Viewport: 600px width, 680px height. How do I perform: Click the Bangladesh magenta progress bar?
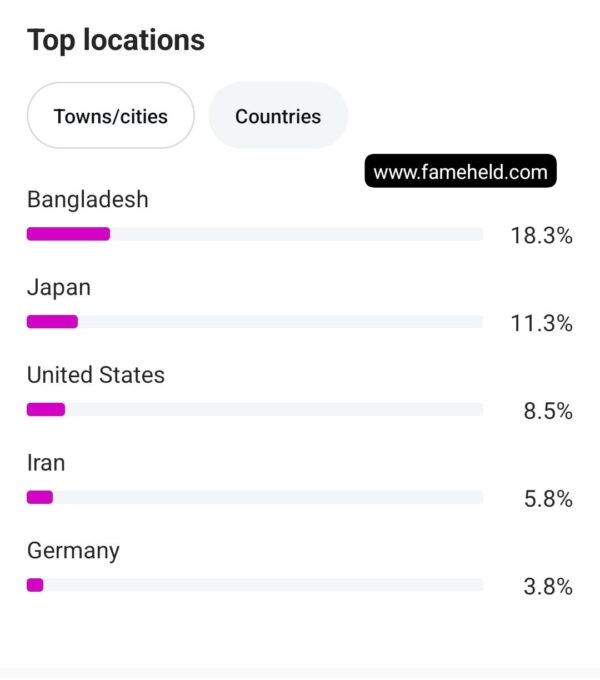tap(68, 234)
